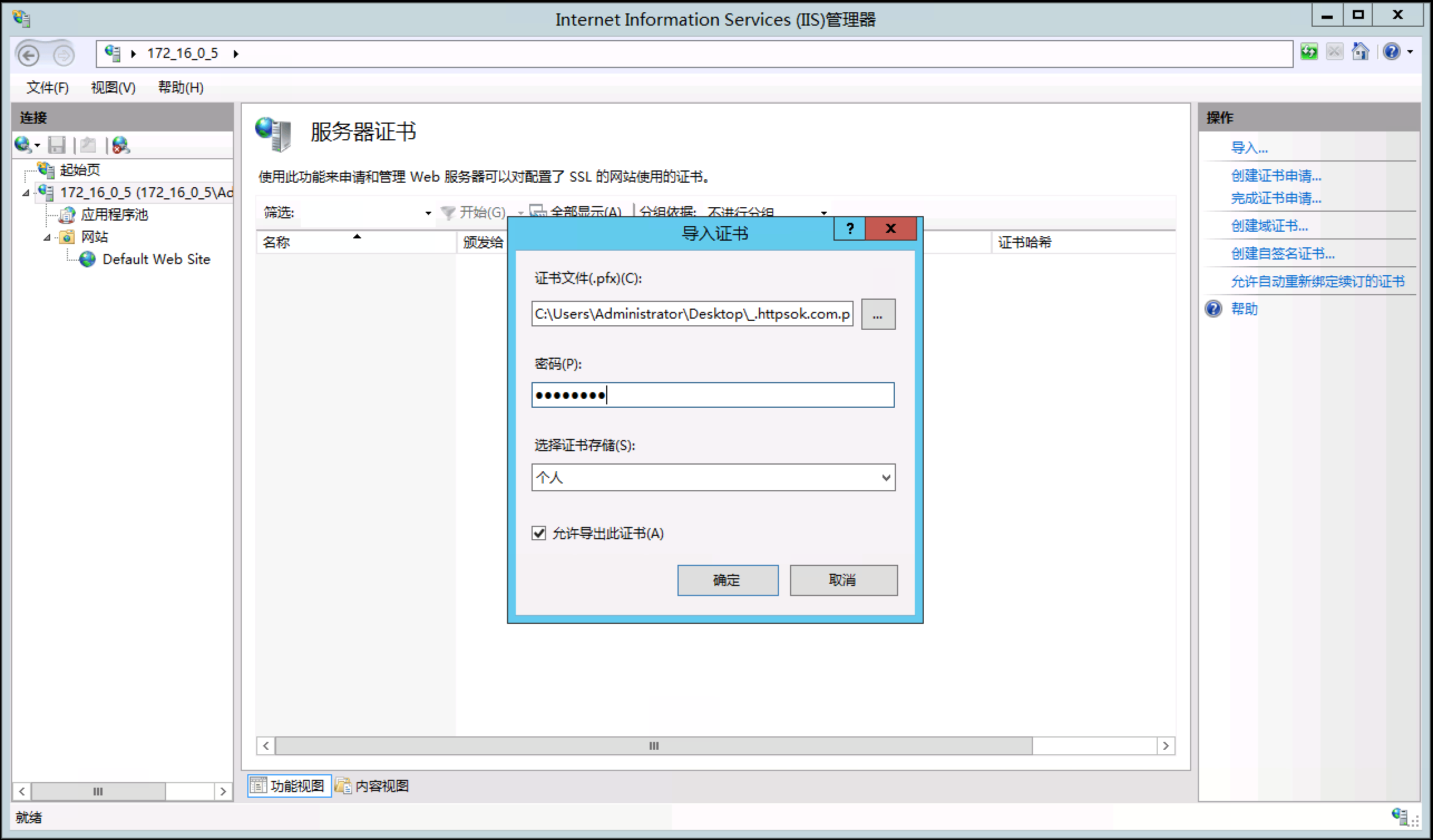Toggle the allow export certificate checkbox
Viewport: 1433px width, 840px height.
[539, 533]
